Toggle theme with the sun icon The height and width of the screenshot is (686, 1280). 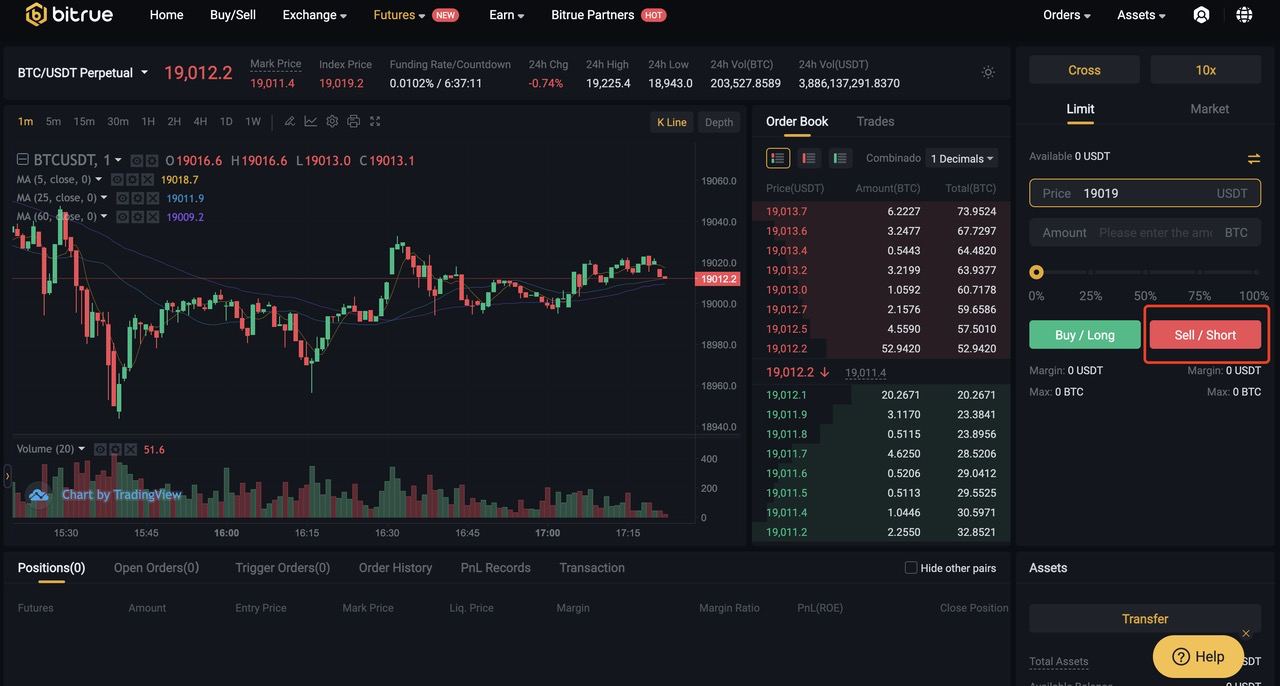click(988, 72)
